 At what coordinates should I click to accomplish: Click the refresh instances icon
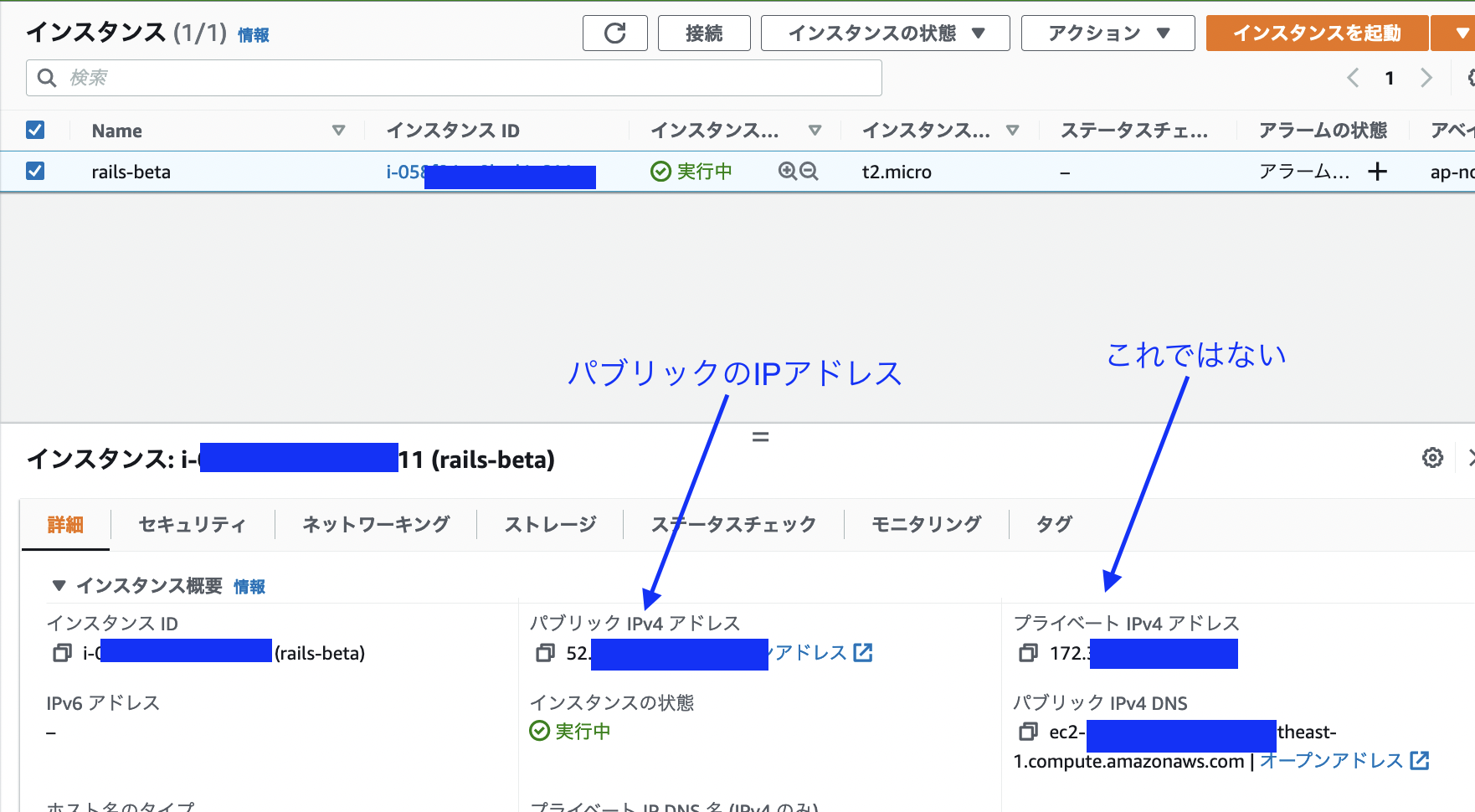pyautogui.click(x=615, y=33)
